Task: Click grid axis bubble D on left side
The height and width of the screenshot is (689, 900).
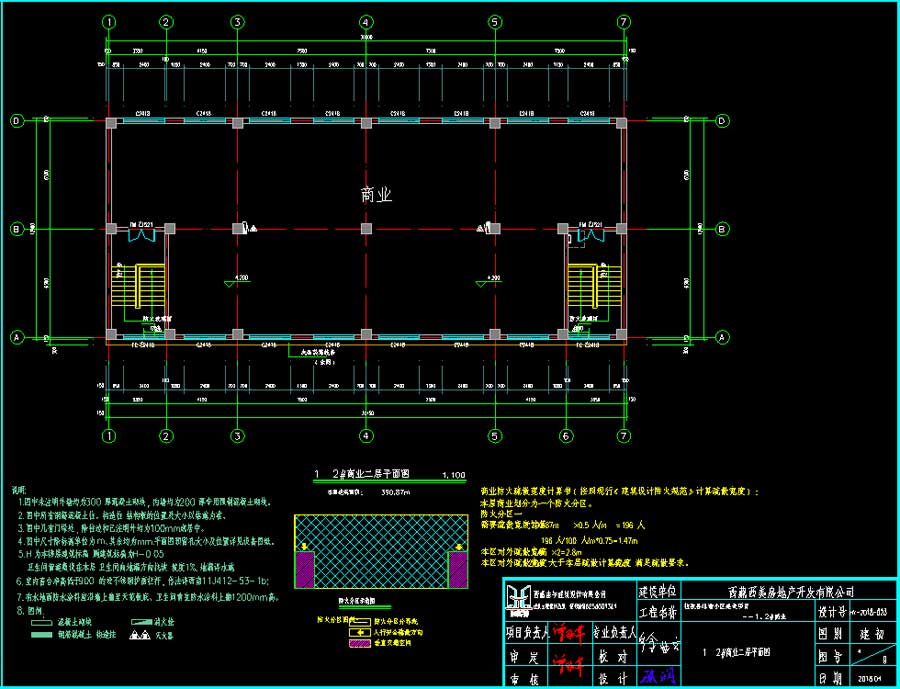Action: [17, 121]
